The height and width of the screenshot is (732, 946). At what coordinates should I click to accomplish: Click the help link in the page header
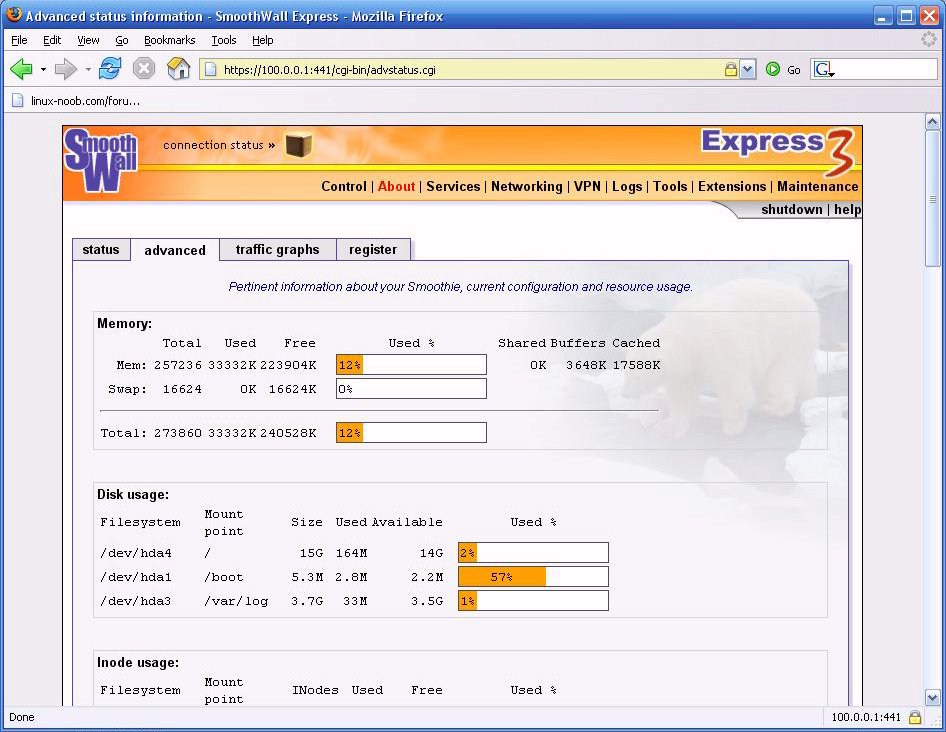tap(847, 209)
